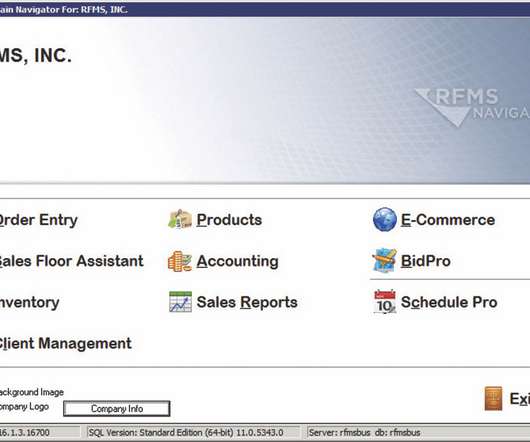Launch the BidPro text label
This screenshot has height=442, width=530.
[x=426, y=261]
